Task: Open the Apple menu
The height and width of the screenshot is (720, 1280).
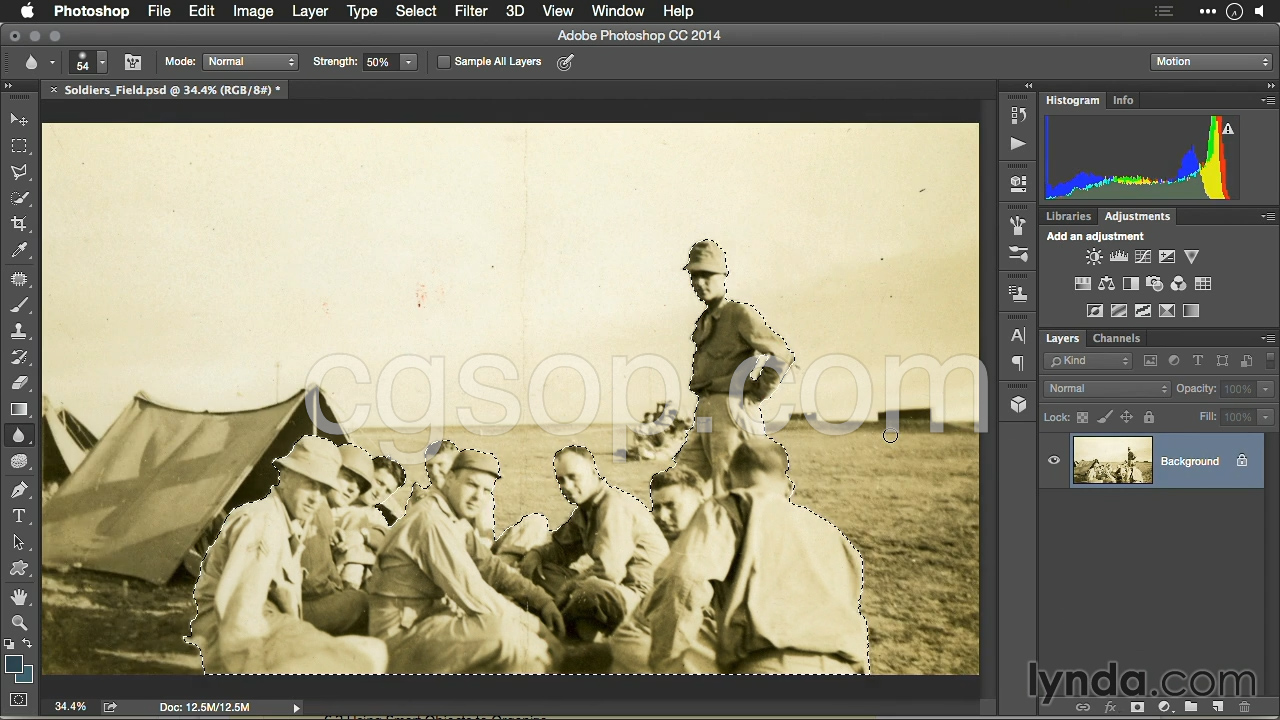Action: pos(27,11)
